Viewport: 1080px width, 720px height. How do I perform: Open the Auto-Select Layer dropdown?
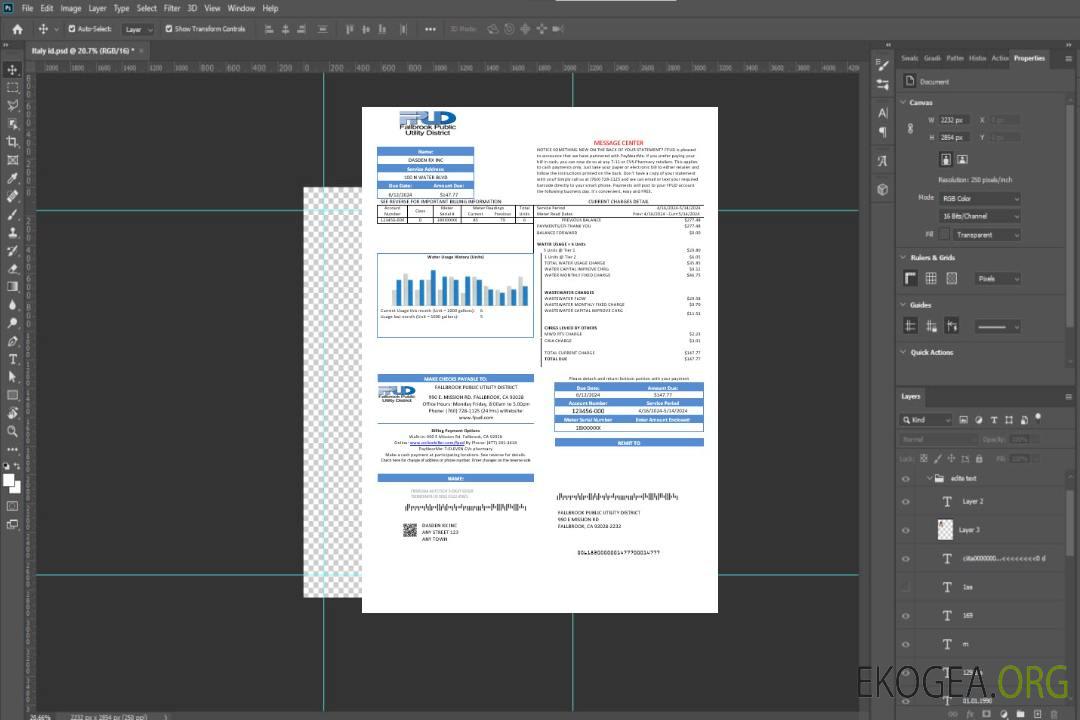point(138,29)
